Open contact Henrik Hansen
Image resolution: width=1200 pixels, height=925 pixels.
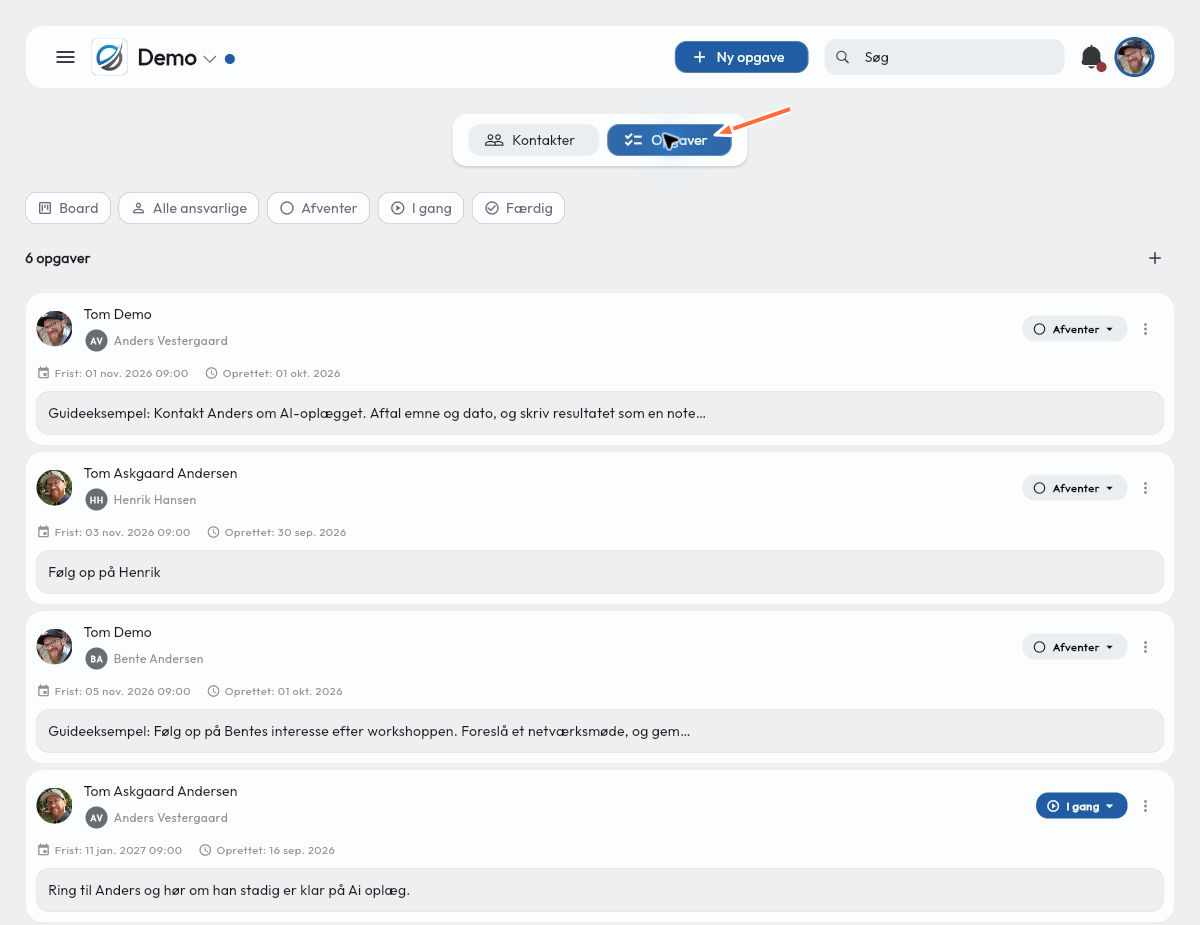[155, 500]
